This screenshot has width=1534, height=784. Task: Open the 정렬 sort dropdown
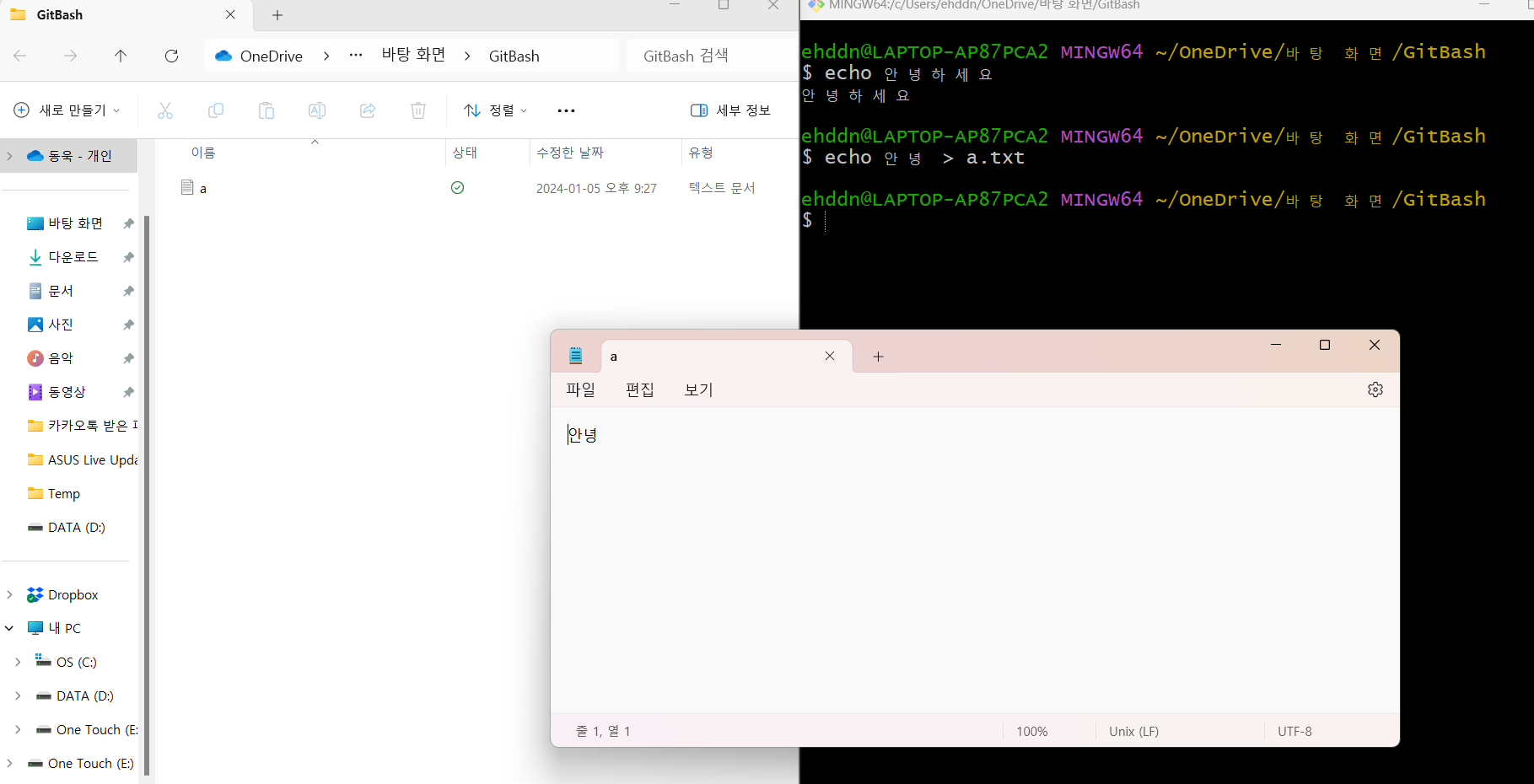pos(496,110)
